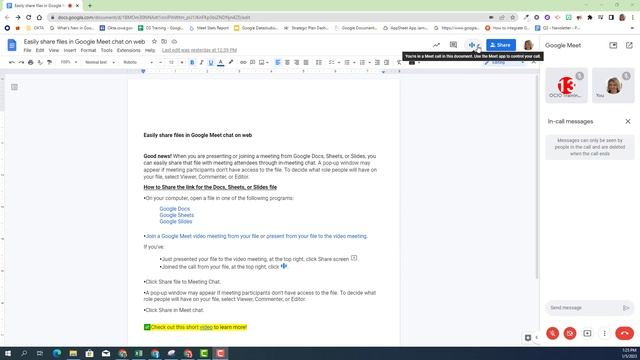The width and height of the screenshot is (640, 360).
Task: Increase font size with plus button
Action: pyautogui.click(x=182, y=62)
